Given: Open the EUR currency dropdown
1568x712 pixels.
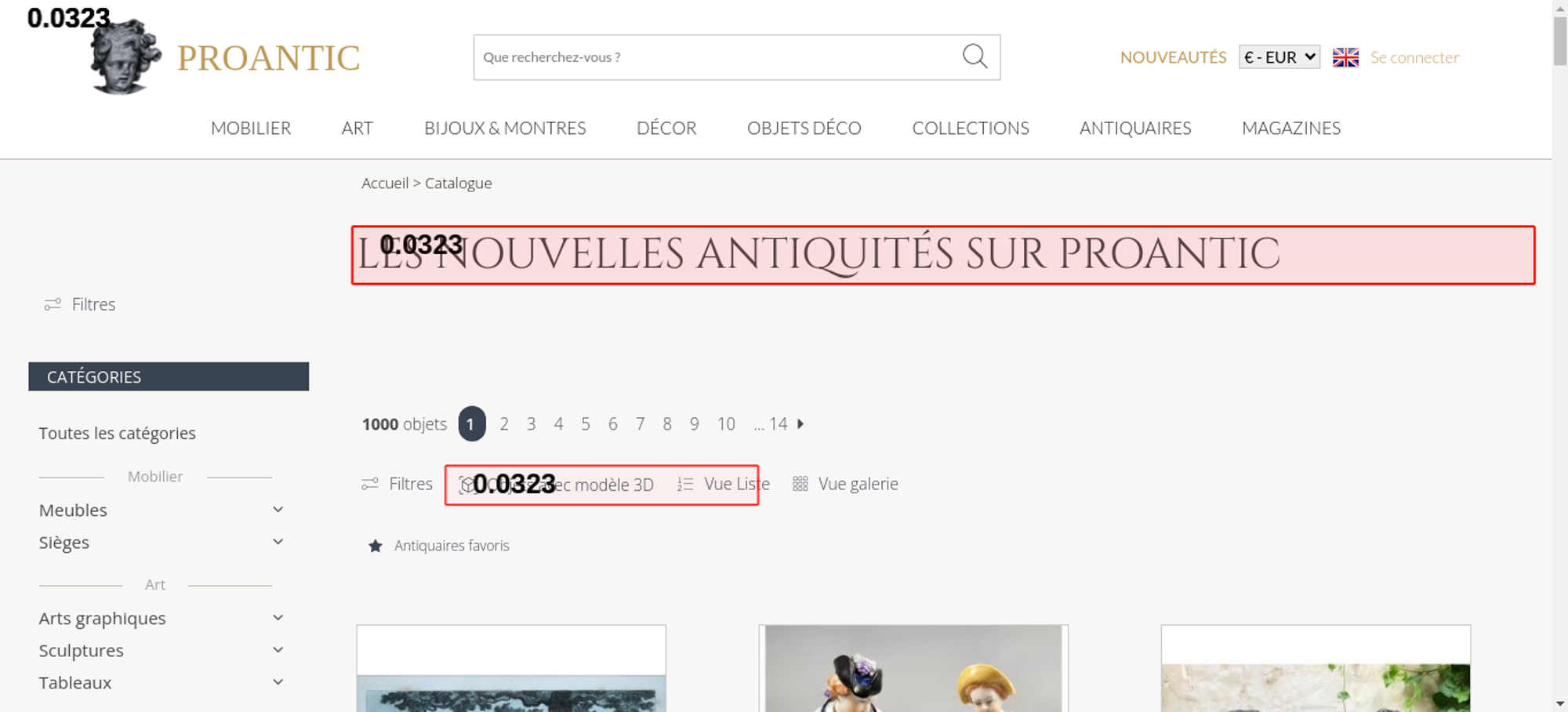Looking at the screenshot, I should tap(1279, 57).
